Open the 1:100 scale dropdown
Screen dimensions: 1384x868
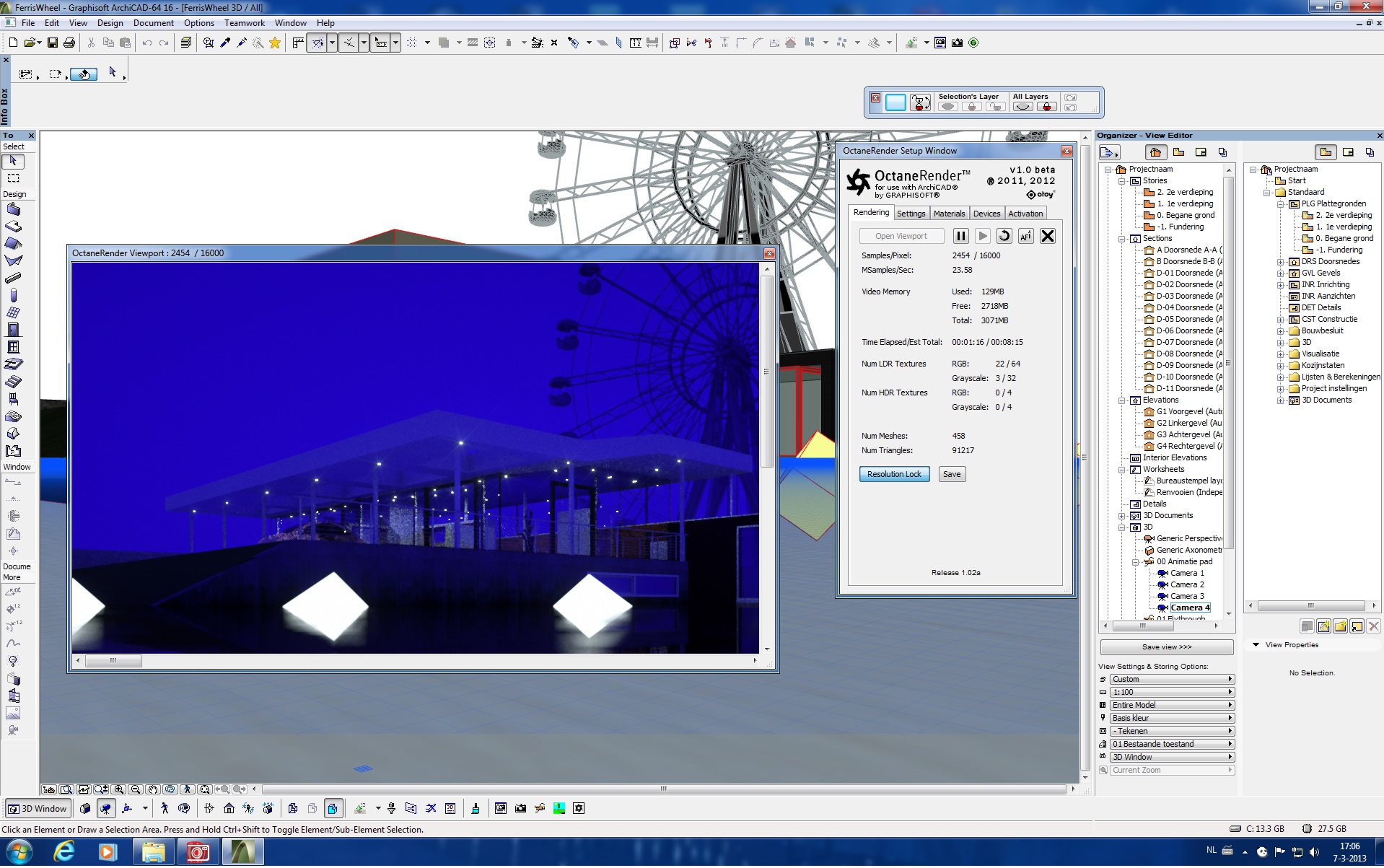[x=1172, y=692]
